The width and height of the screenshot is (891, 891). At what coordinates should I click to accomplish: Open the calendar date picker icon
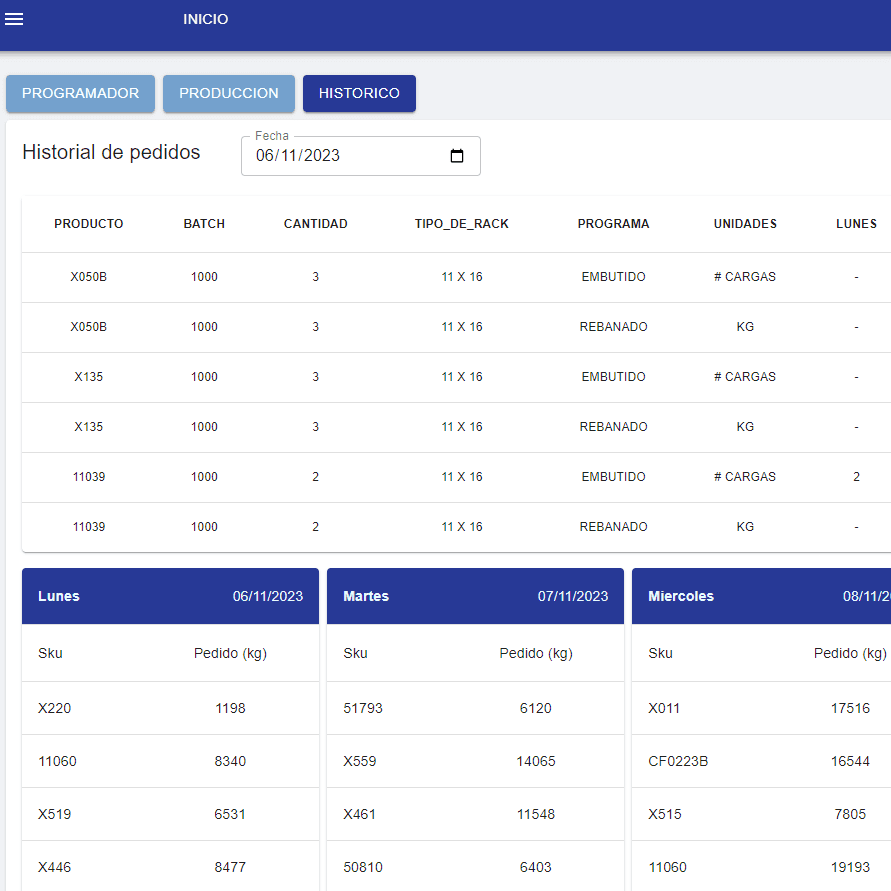(x=457, y=156)
